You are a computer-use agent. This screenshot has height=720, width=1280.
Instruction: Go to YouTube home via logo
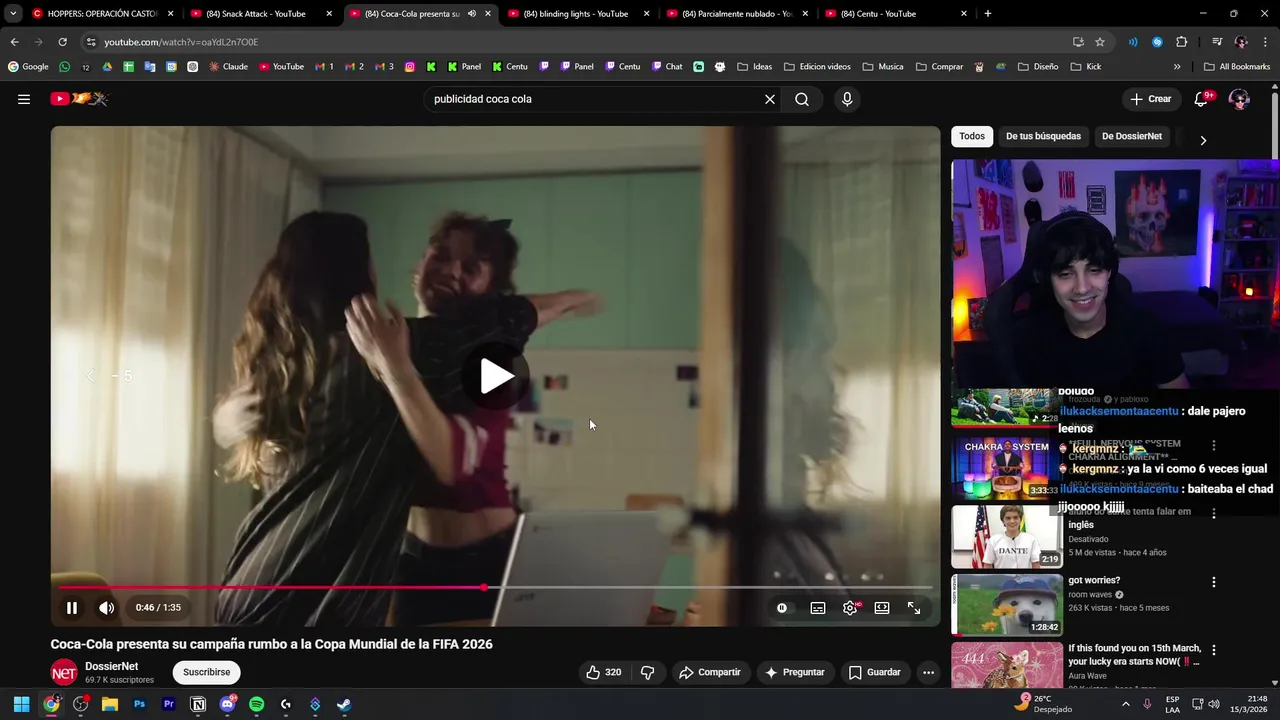pos(79,99)
